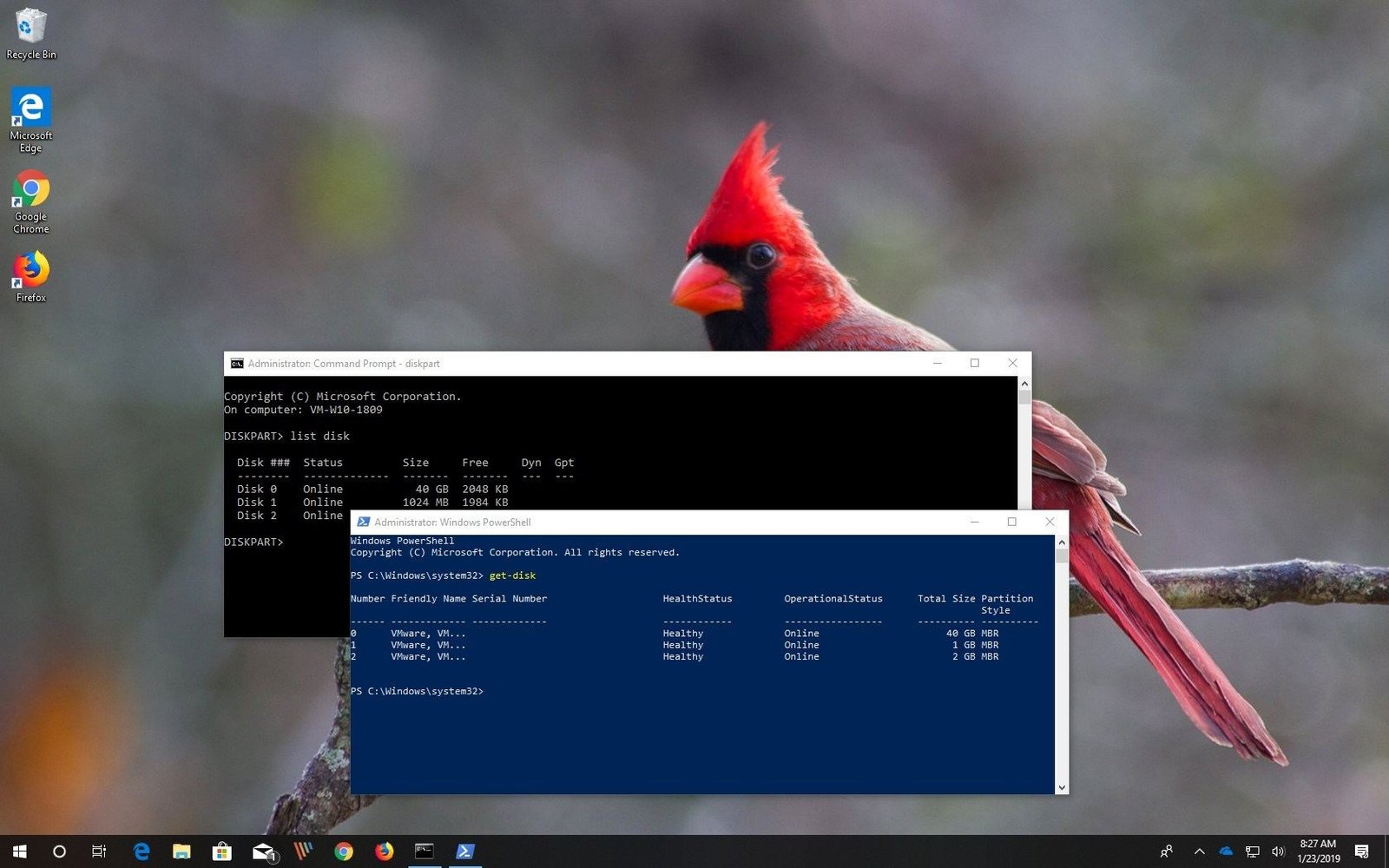The height and width of the screenshot is (868, 1389).
Task: Open the Mail app in taskbar
Action: pos(263,852)
